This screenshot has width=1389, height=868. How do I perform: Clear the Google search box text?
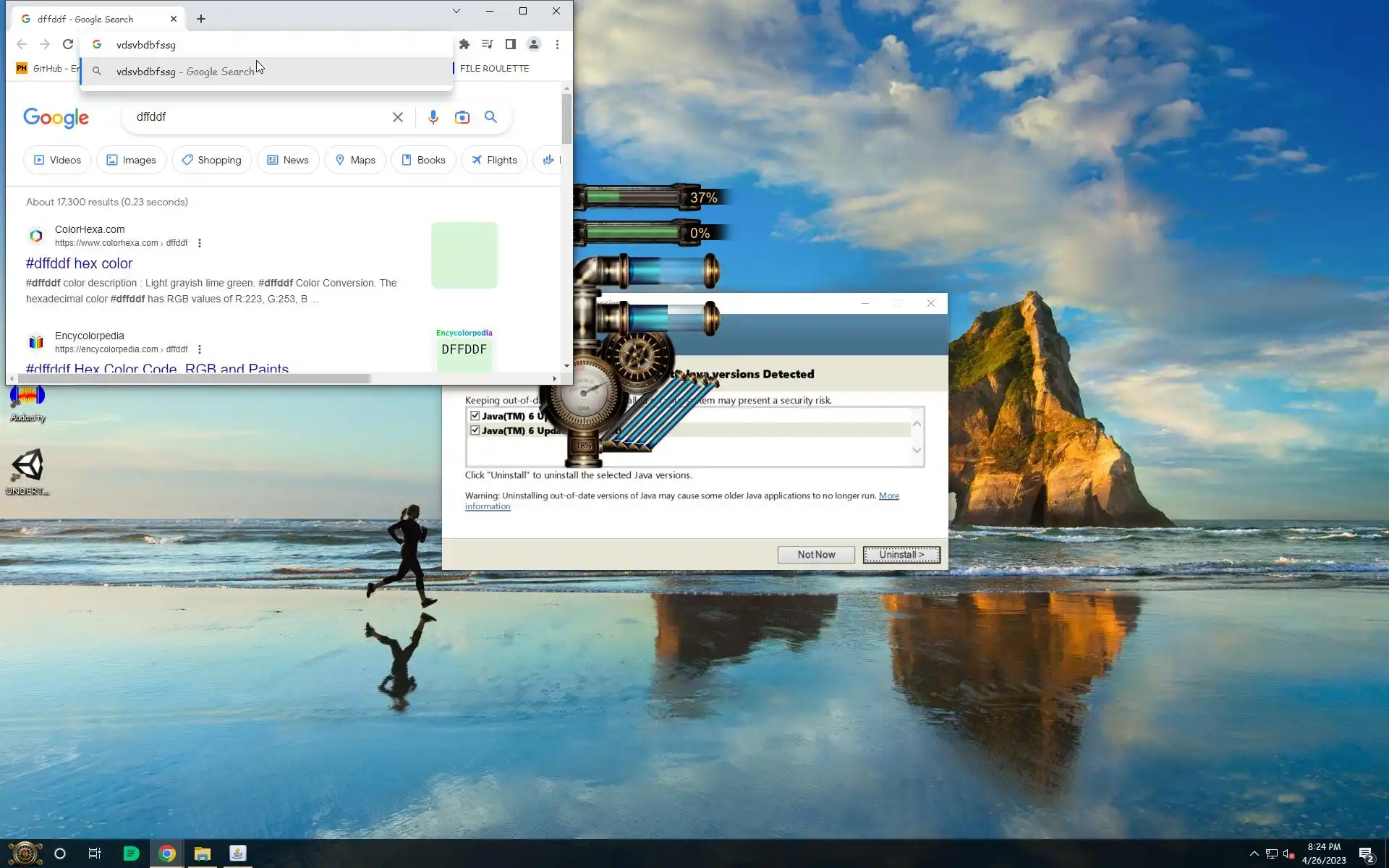[x=397, y=117]
